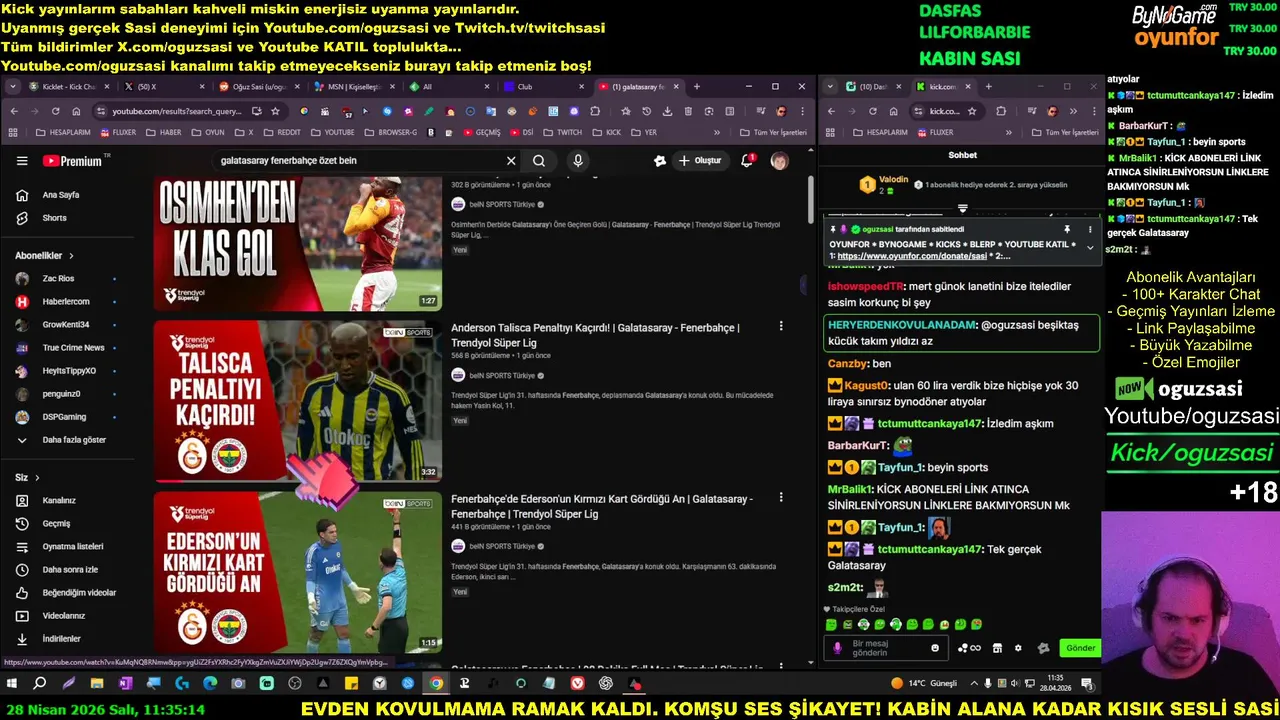Open Talisca Penaltıyı Kaçırdı video thumbnail
The height and width of the screenshot is (720, 1280).
pyautogui.click(x=298, y=401)
